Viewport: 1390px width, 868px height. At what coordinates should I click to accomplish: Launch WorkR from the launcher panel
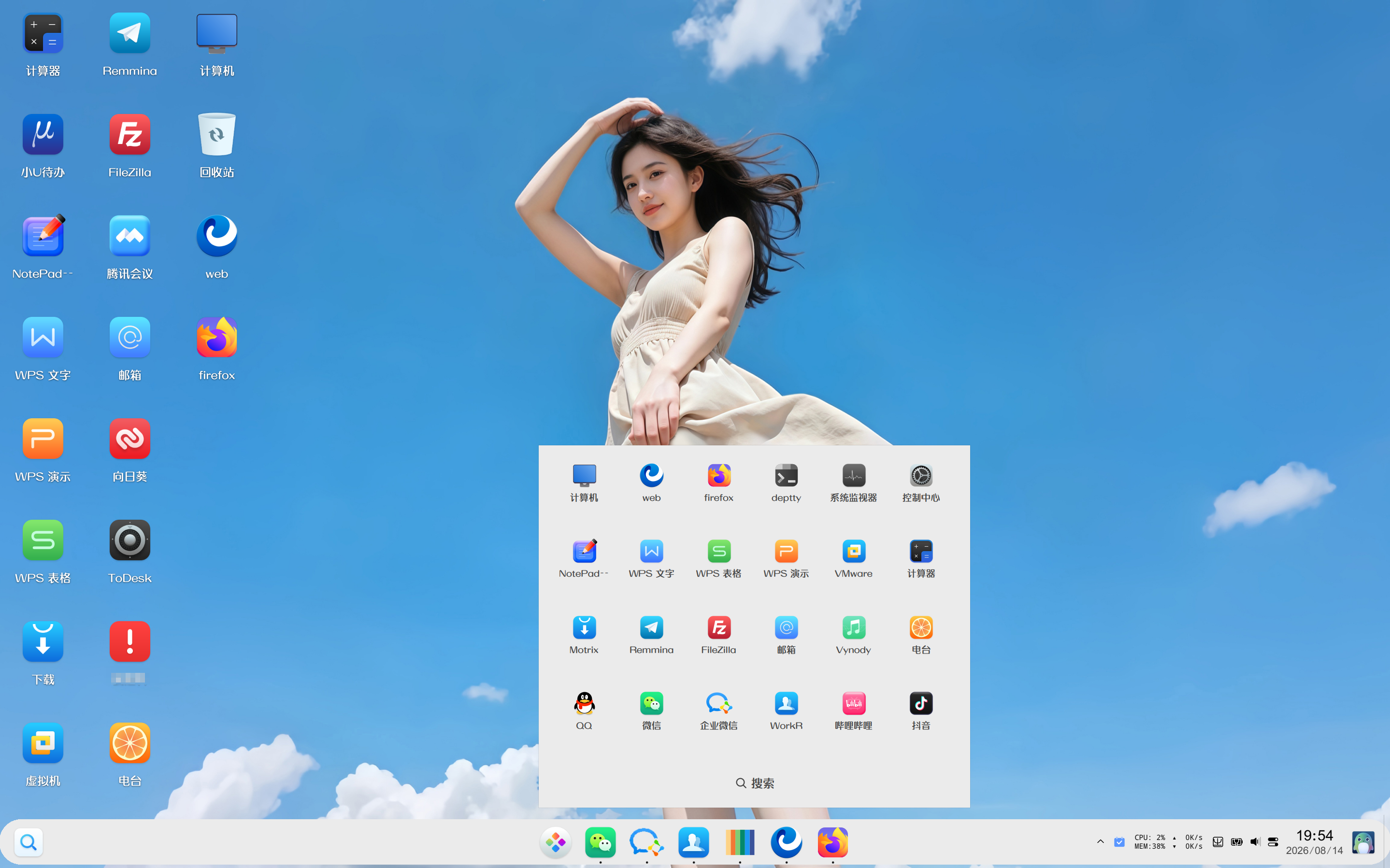786,711
